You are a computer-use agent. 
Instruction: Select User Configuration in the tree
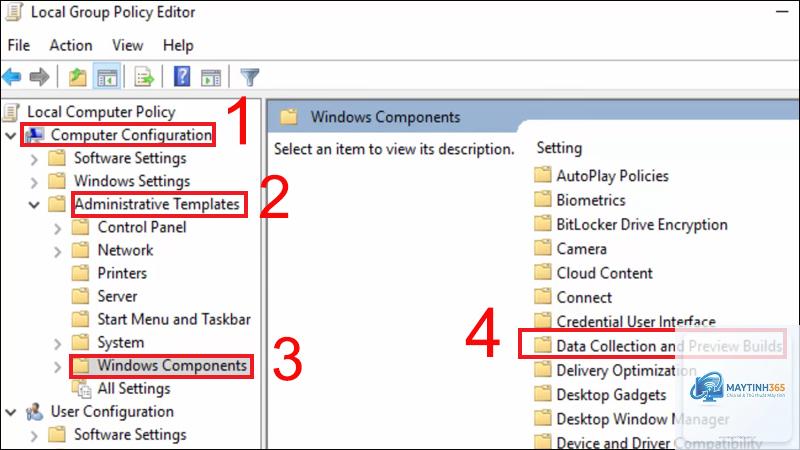point(112,411)
